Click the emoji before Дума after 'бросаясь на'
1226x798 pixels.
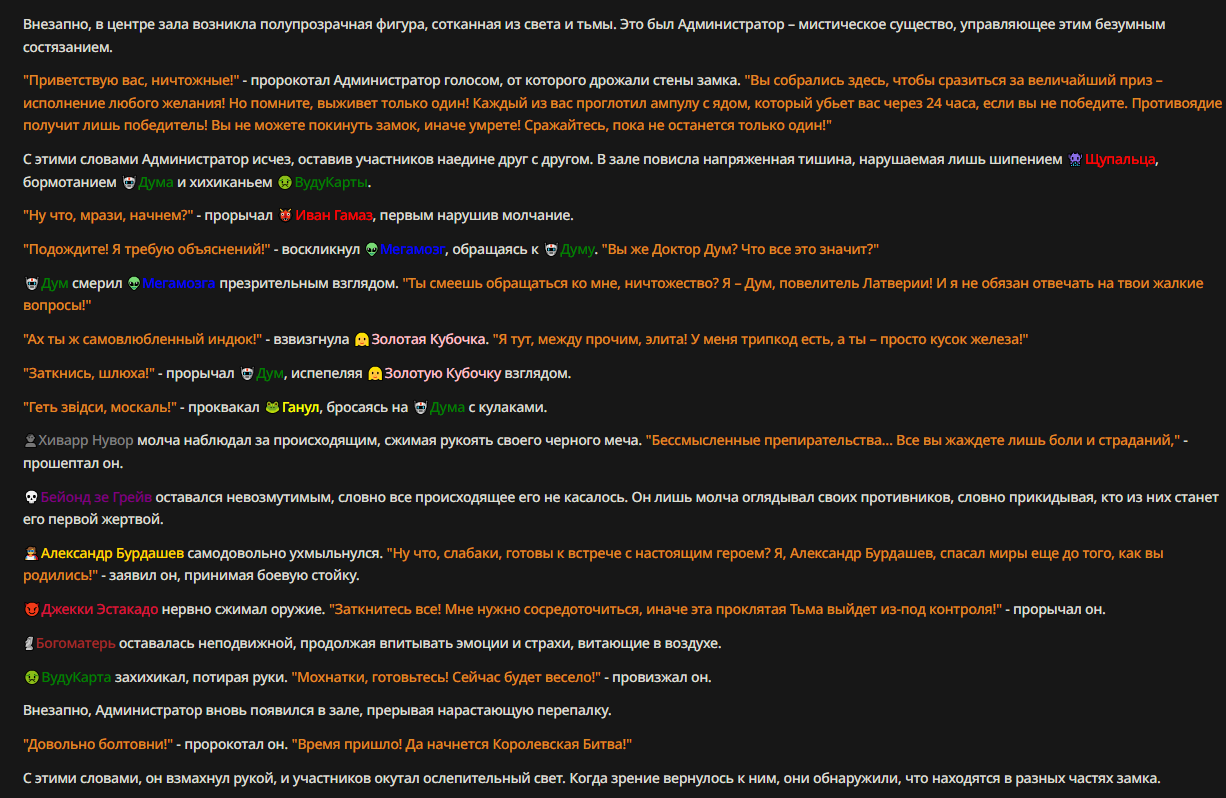coord(420,407)
